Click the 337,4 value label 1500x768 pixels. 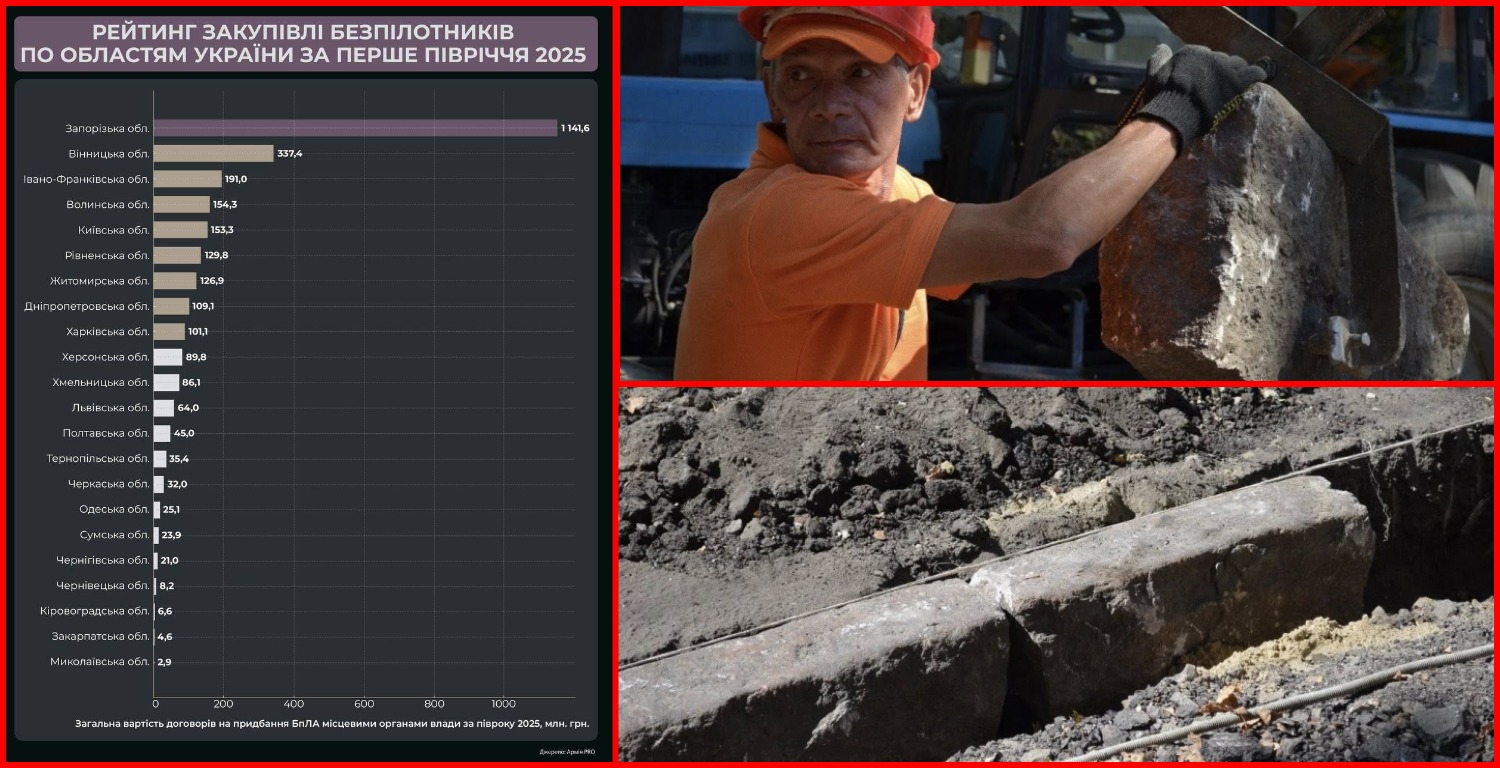click(x=290, y=154)
